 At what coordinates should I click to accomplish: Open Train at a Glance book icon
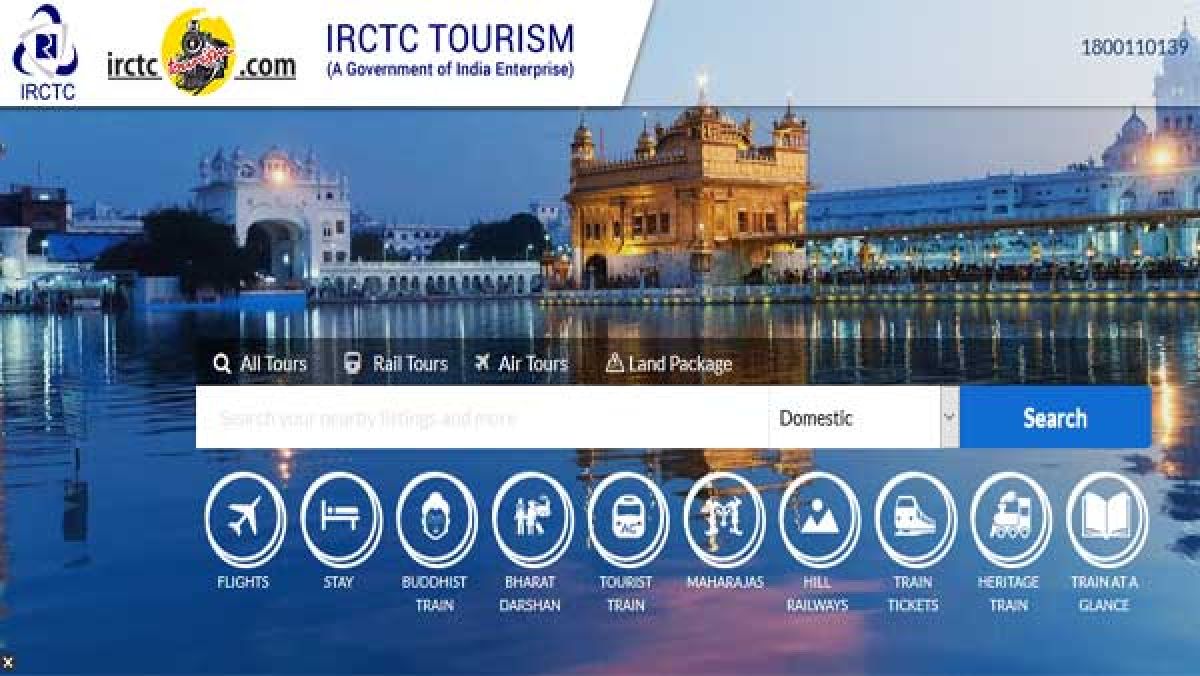point(1106,519)
